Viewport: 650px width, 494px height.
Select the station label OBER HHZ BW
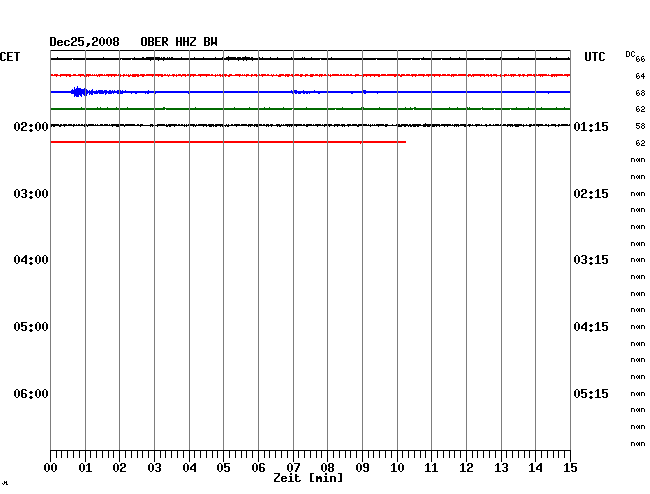[x=179, y=42]
